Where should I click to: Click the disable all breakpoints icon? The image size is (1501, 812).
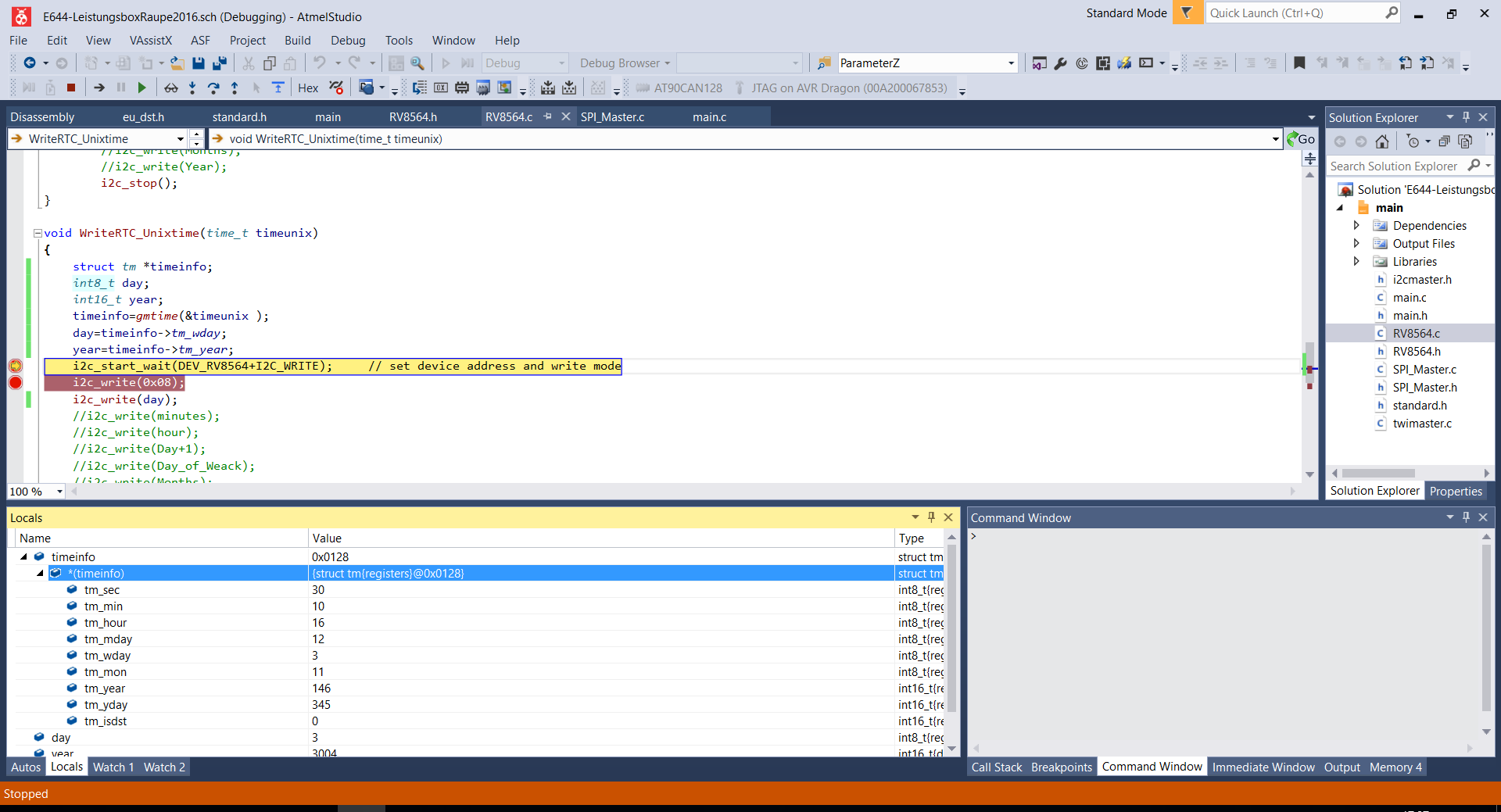tap(336, 88)
